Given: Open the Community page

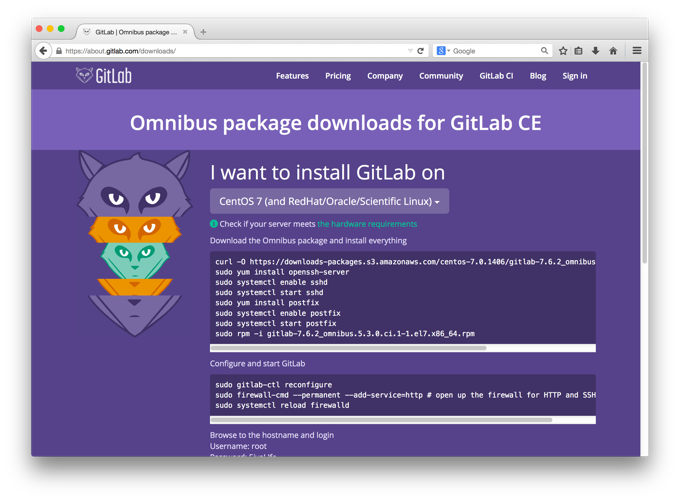Looking at the screenshot, I should [441, 76].
